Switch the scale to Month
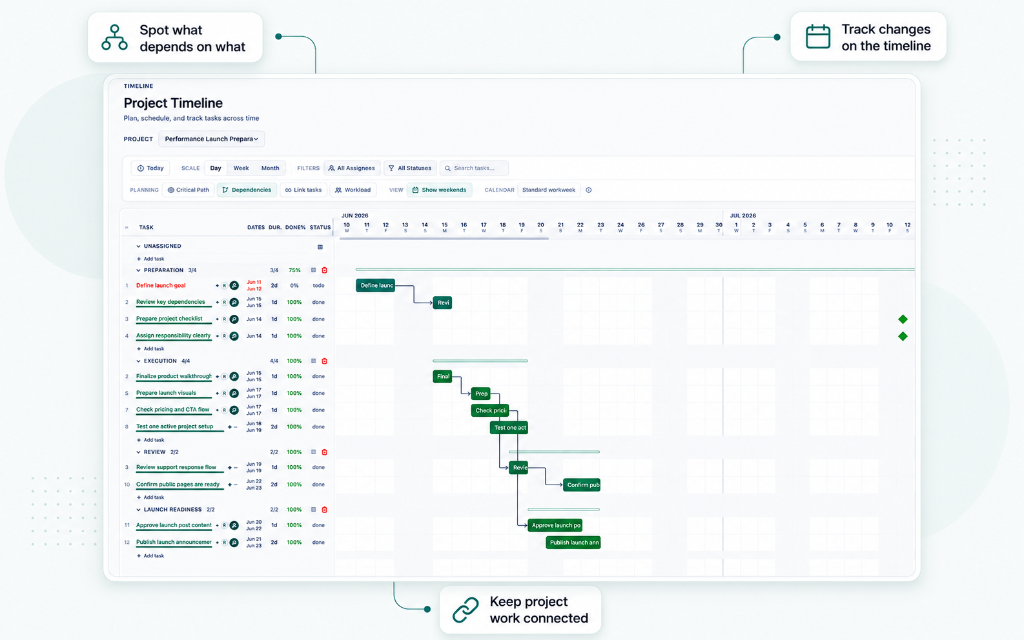Screen dimensions: 1024x640 coord(270,168)
